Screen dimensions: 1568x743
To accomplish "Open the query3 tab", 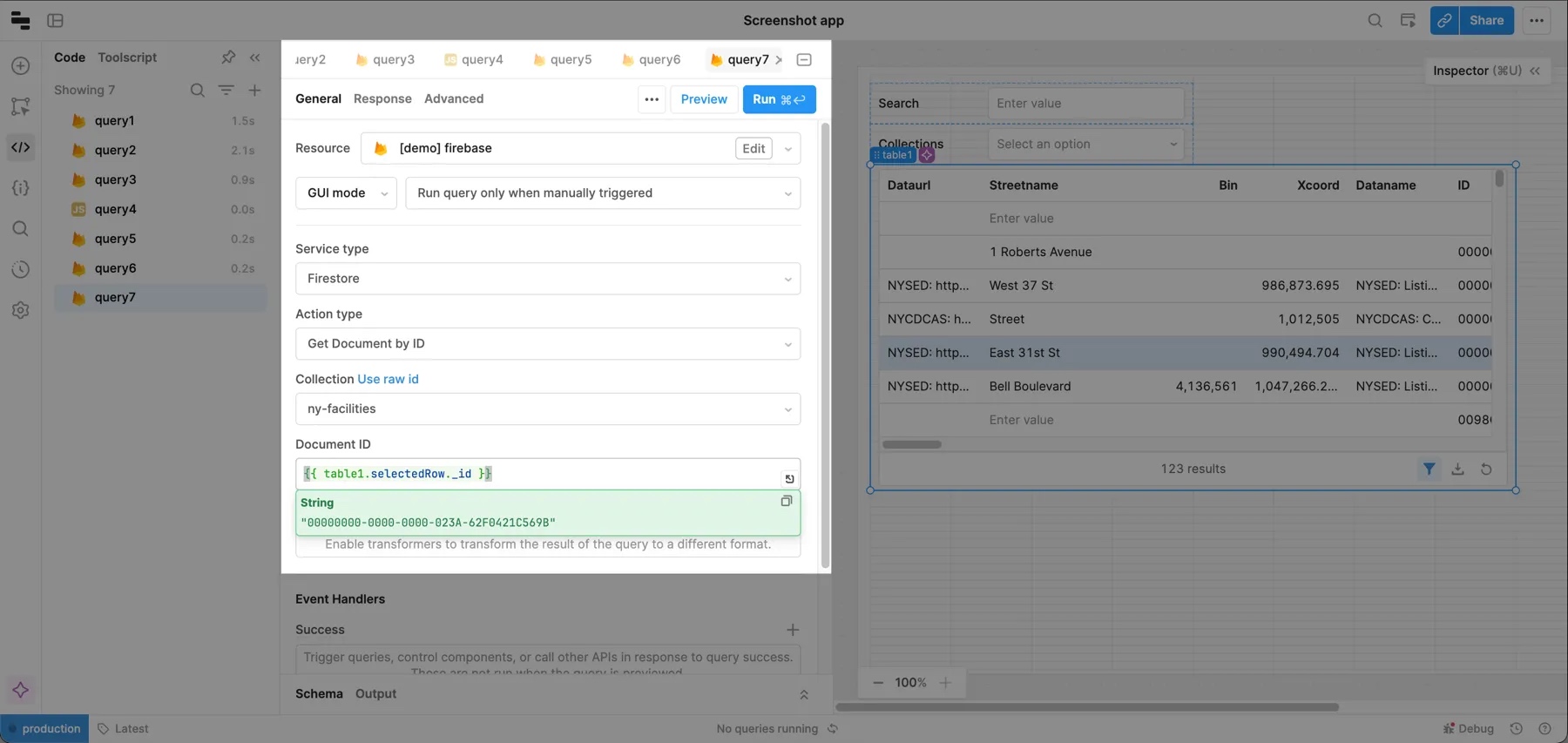I will [385, 60].
